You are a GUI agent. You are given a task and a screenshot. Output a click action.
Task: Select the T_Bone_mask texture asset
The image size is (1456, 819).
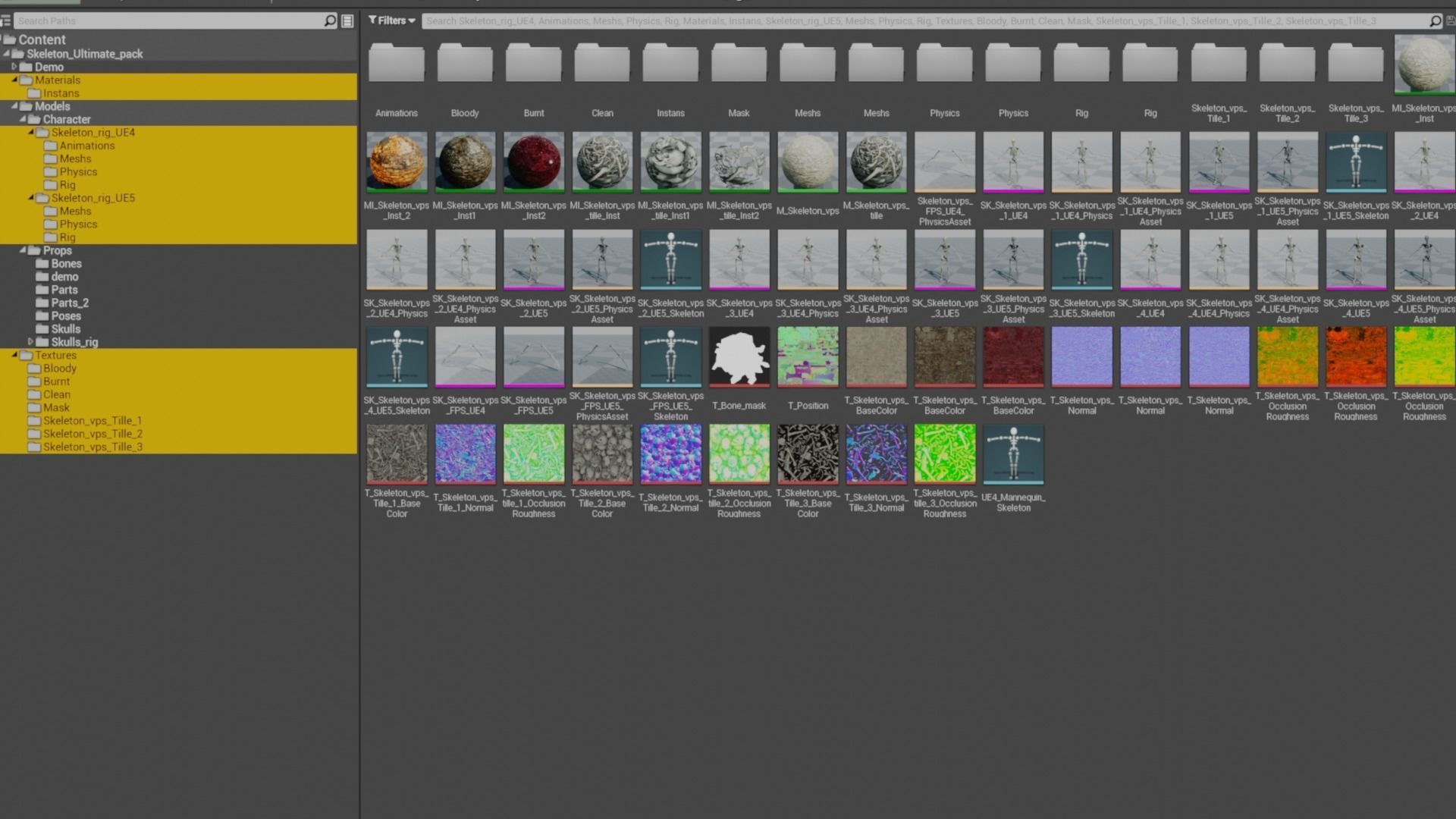click(739, 357)
